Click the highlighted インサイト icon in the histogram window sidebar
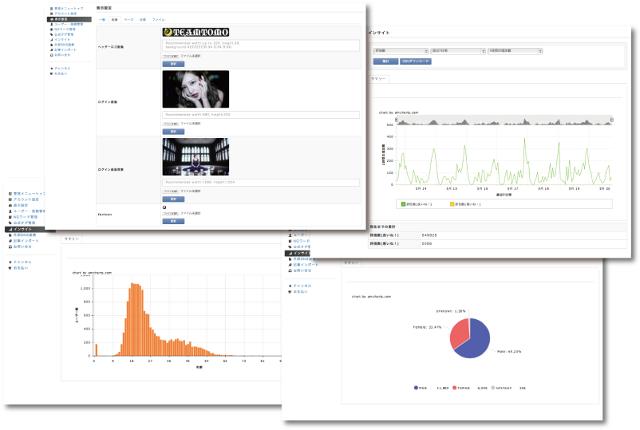This screenshot has height=430, width=640. tap(10, 229)
